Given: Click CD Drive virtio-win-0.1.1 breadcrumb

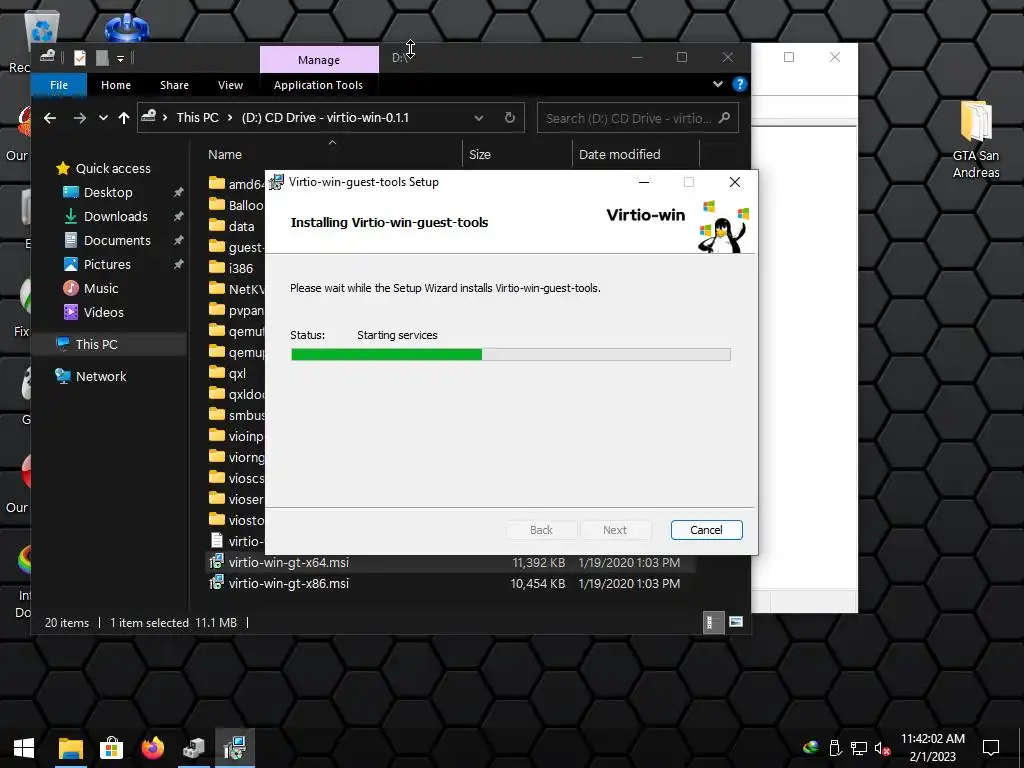Looking at the screenshot, I should [x=325, y=118].
